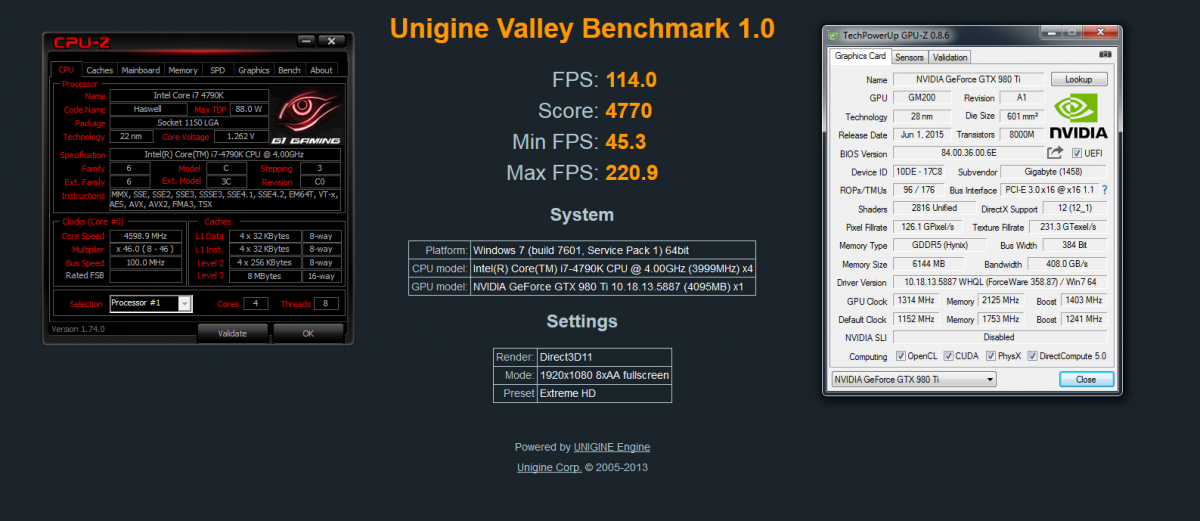
Task: Click the GPU-Z screenshot camera icon
Action: click(1105, 56)
